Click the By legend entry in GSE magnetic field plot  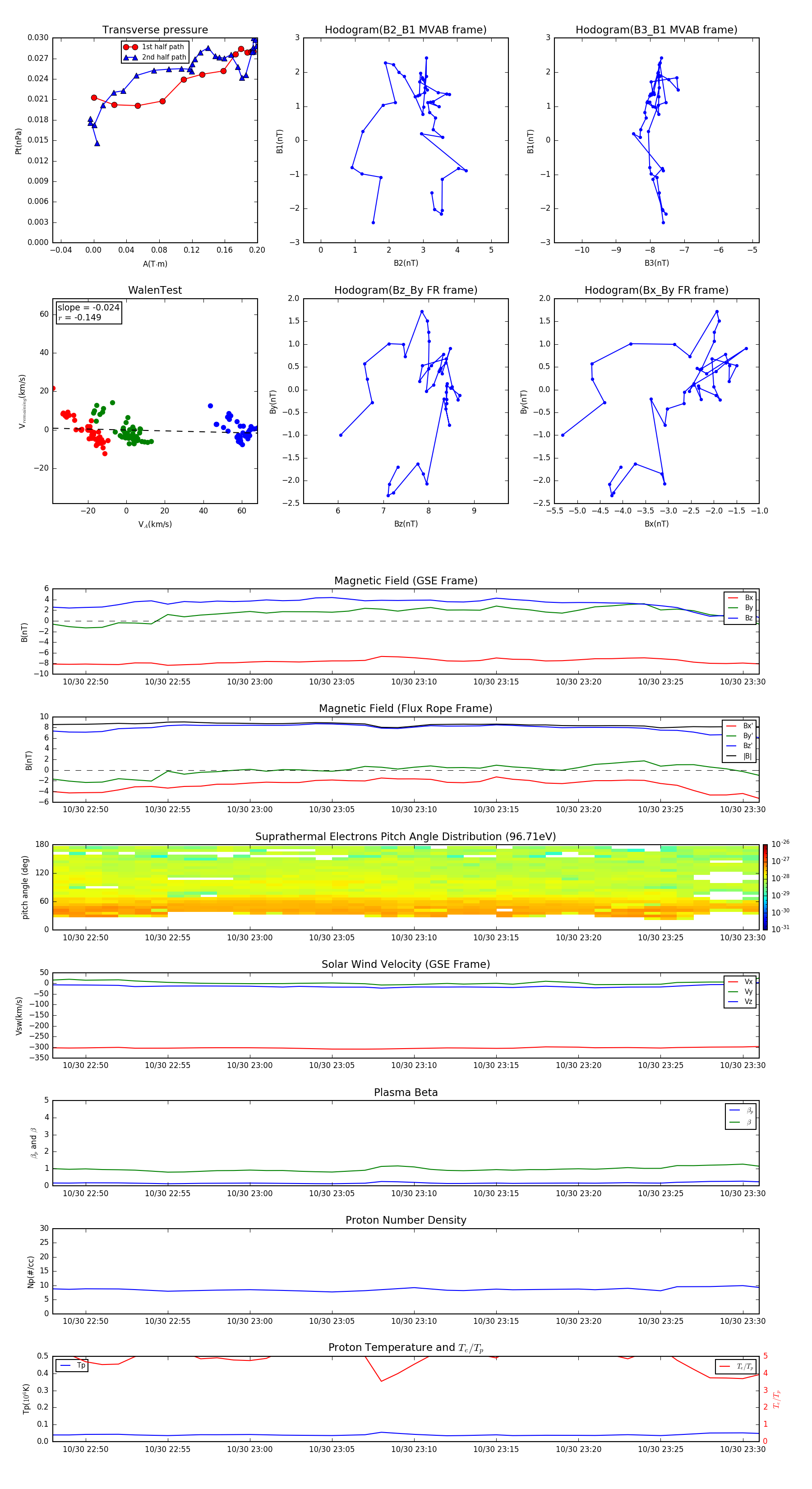740,608
